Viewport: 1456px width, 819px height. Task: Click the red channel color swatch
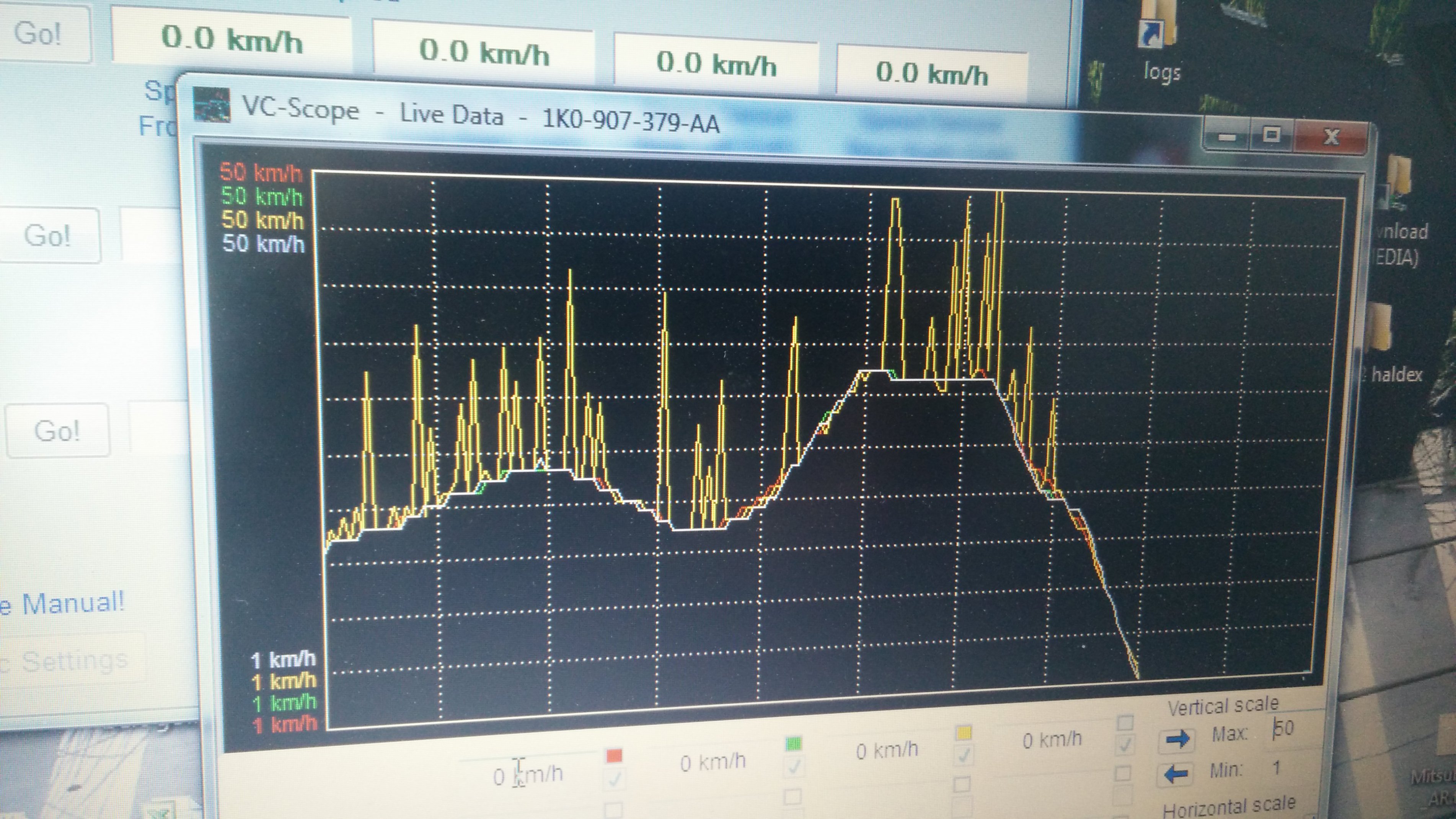coord(614,756)
